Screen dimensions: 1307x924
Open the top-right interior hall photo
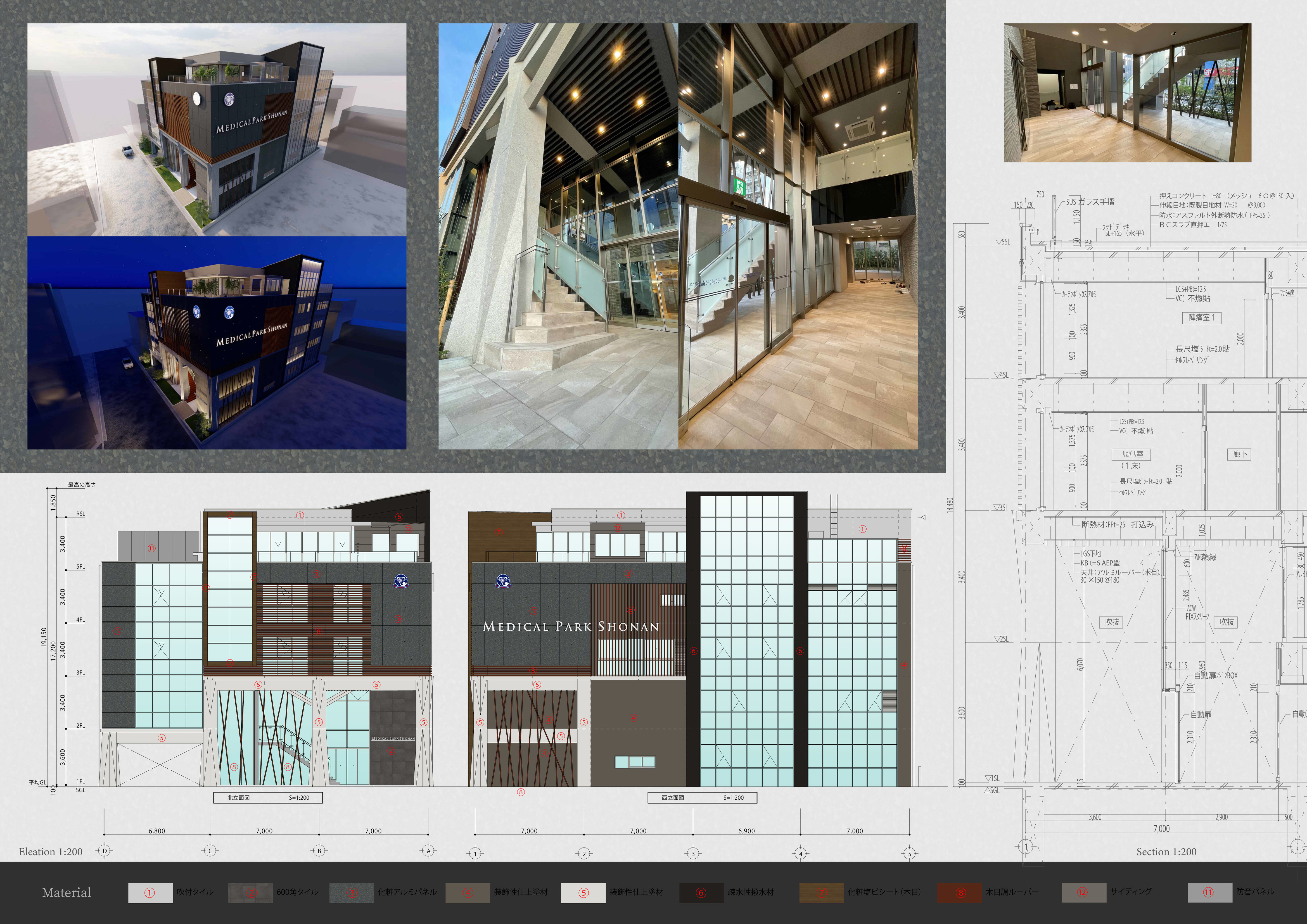(x=1128, y=93)
